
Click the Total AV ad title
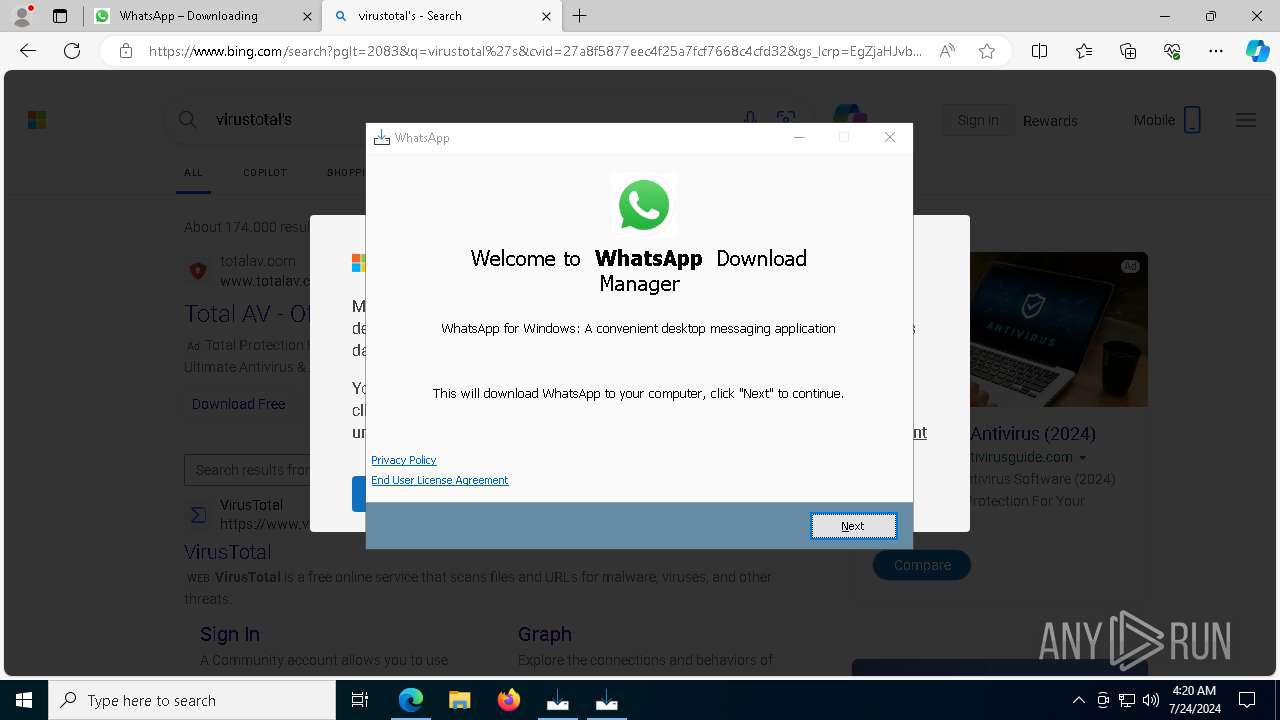click(247, 314)
